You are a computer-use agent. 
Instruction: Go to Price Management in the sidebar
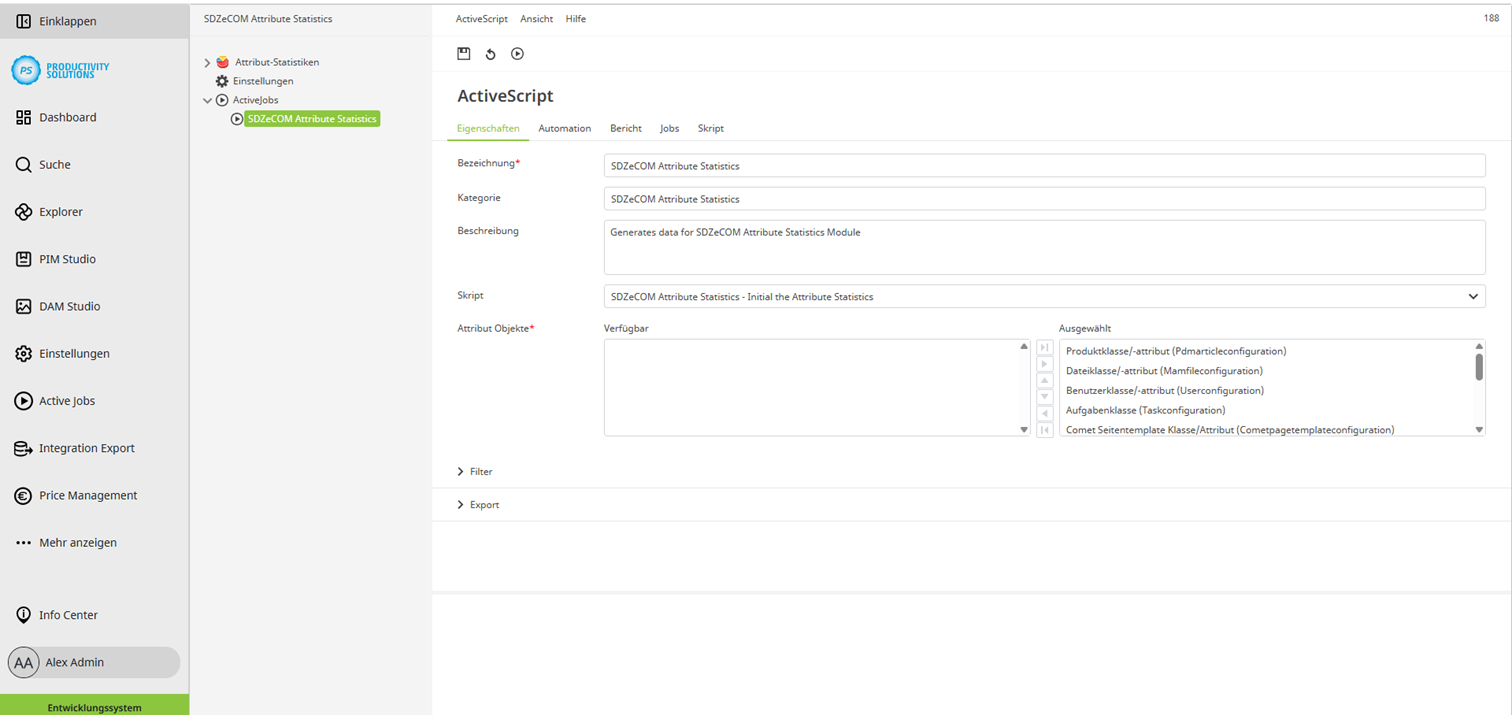point(88,495)
